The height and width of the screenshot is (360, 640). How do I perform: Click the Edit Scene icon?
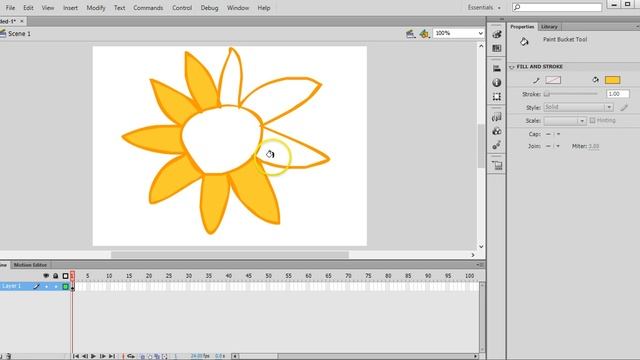coord(410,33)
